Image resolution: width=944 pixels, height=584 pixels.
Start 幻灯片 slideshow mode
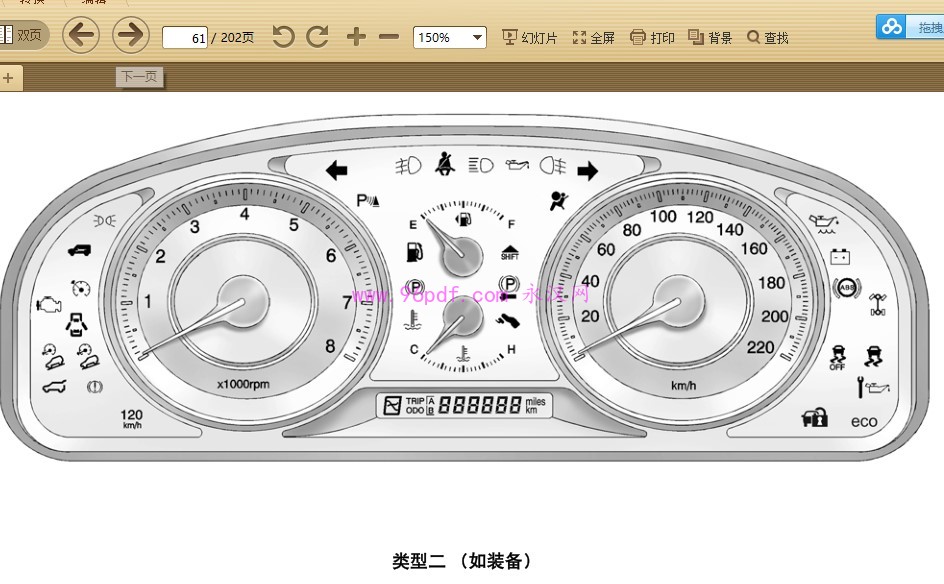pos(529,38)
